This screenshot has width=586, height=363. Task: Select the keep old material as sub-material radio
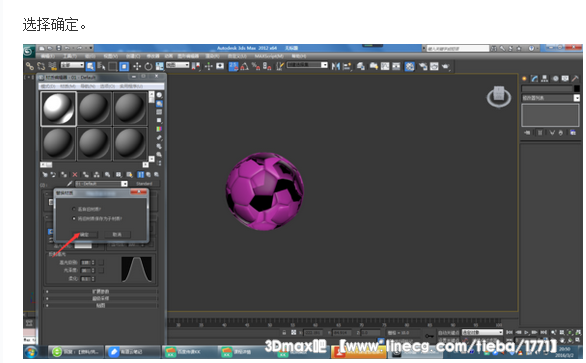coord(74,218)
